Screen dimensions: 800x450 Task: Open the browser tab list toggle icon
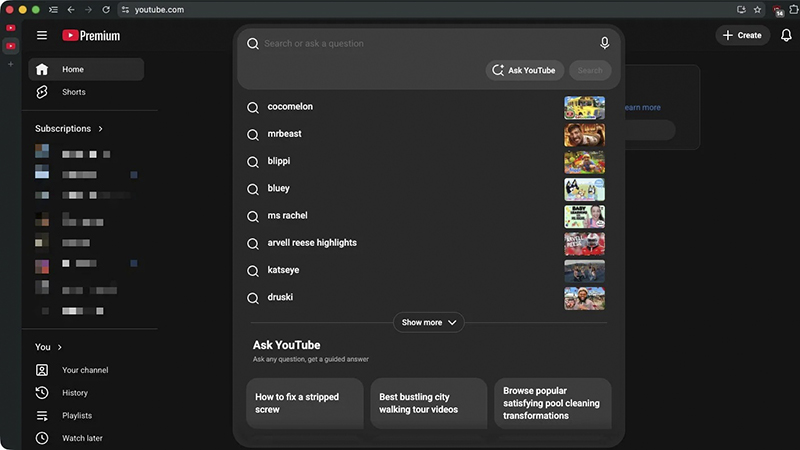(53, 10)
